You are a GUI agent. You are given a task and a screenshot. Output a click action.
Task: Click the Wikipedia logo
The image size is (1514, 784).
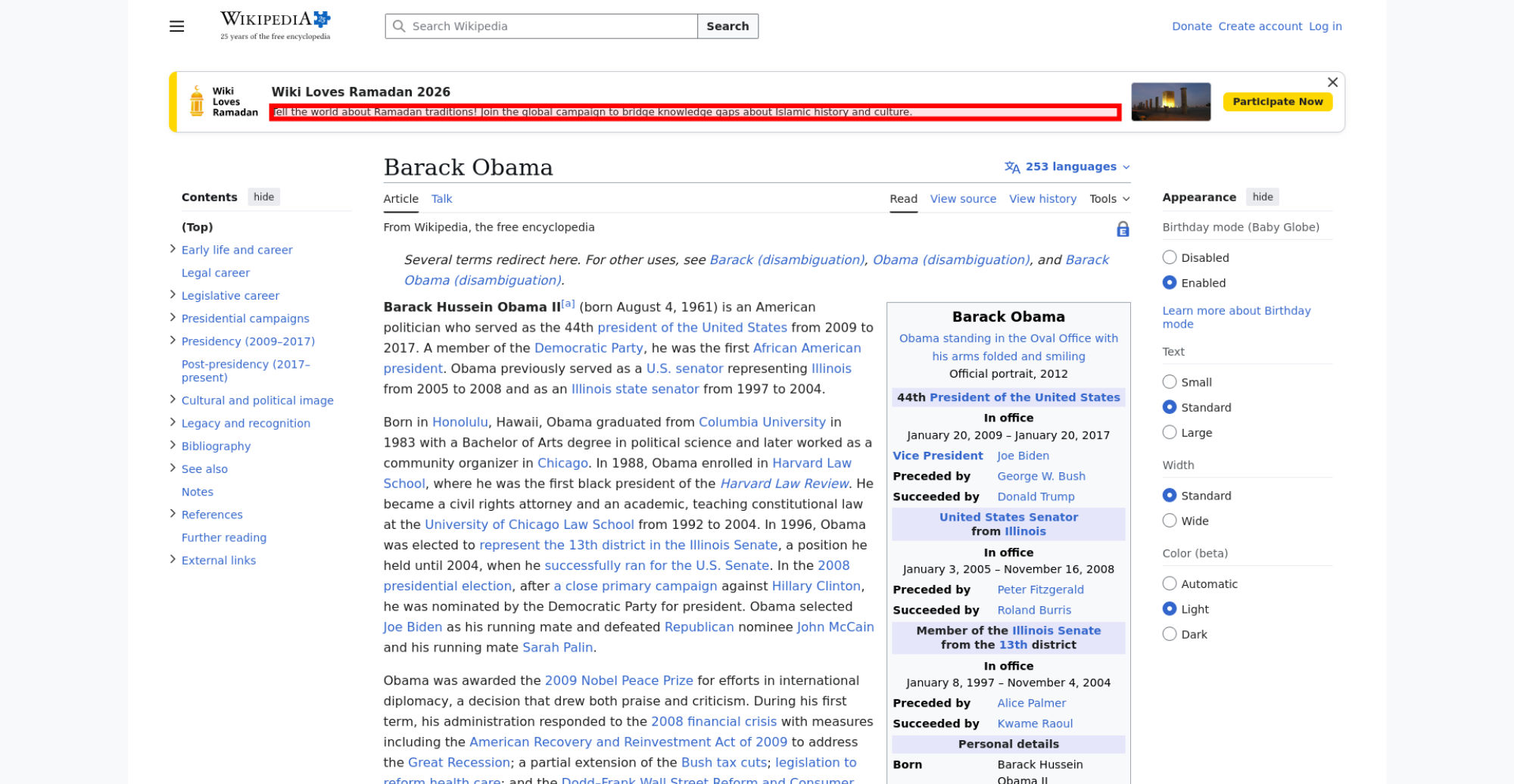(x=275, y=25)
